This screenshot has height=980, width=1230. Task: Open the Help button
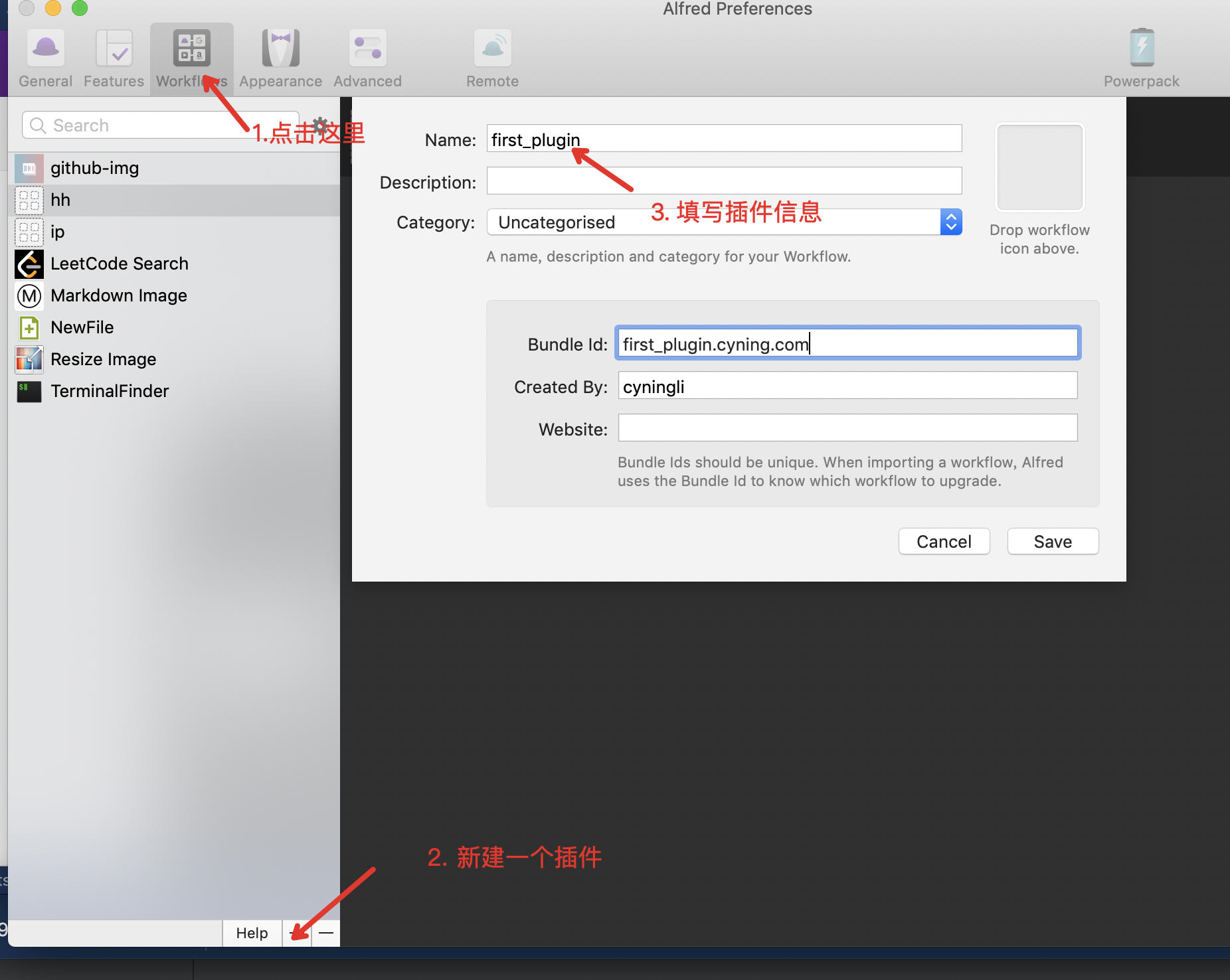click(x=252, y=933)
